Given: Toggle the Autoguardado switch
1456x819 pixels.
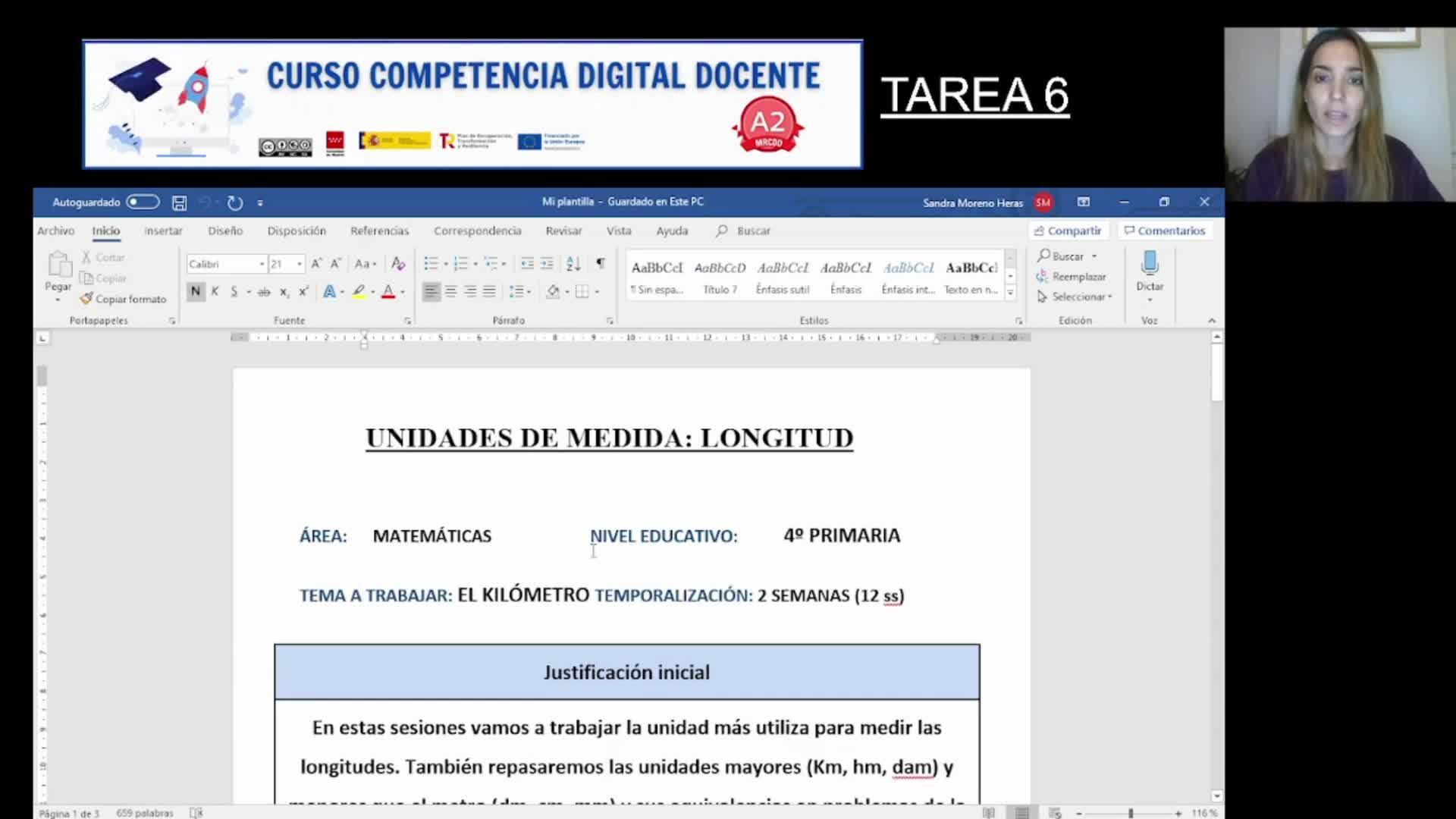Looking at the screenshot, I should (x=143, y=202).
